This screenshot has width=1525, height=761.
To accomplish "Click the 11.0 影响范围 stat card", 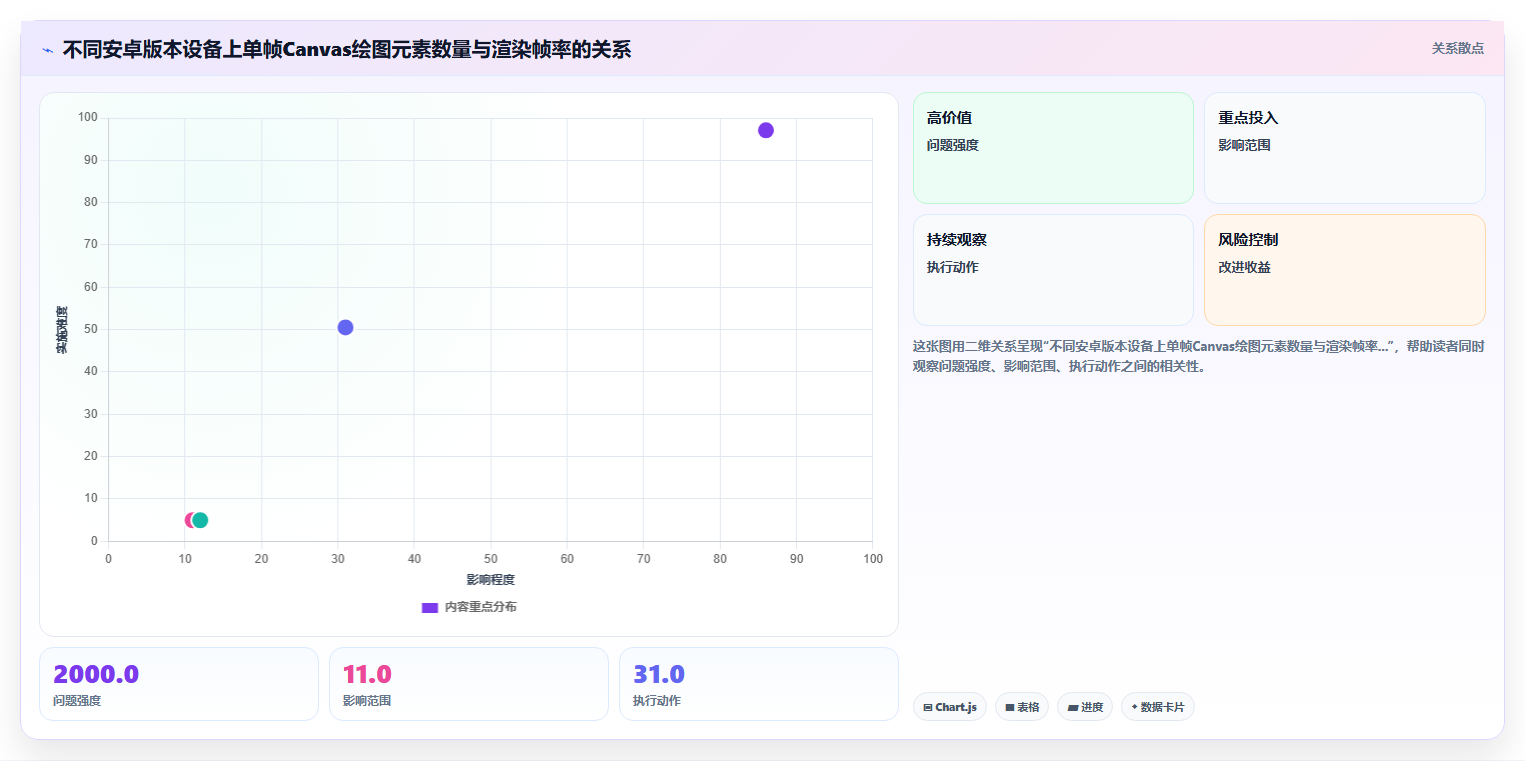I will pos(469,684).
